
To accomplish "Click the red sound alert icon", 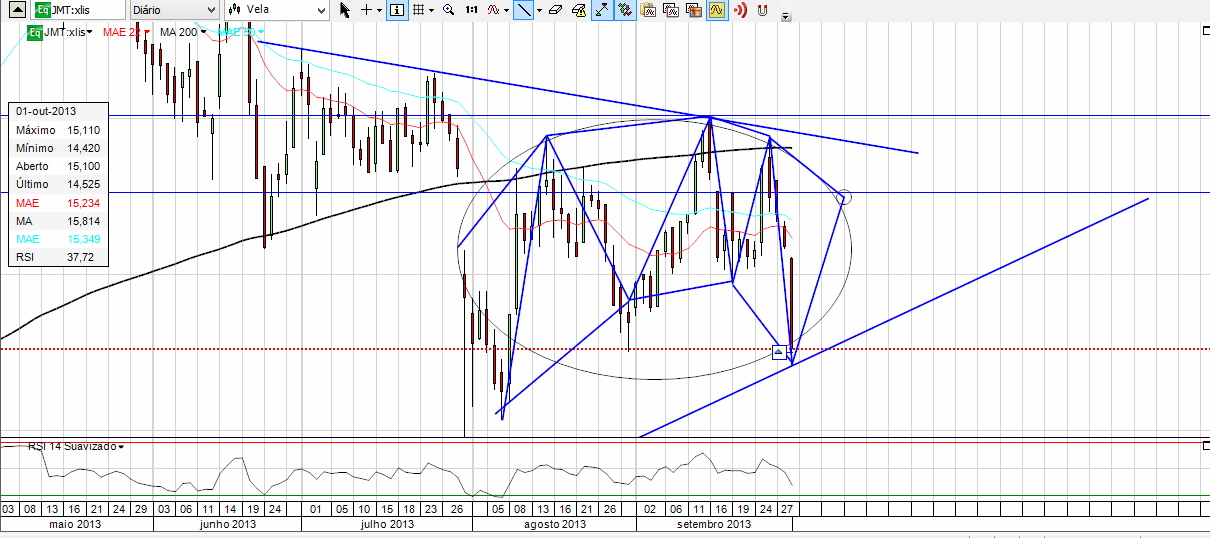I will [x=740, y=10].
